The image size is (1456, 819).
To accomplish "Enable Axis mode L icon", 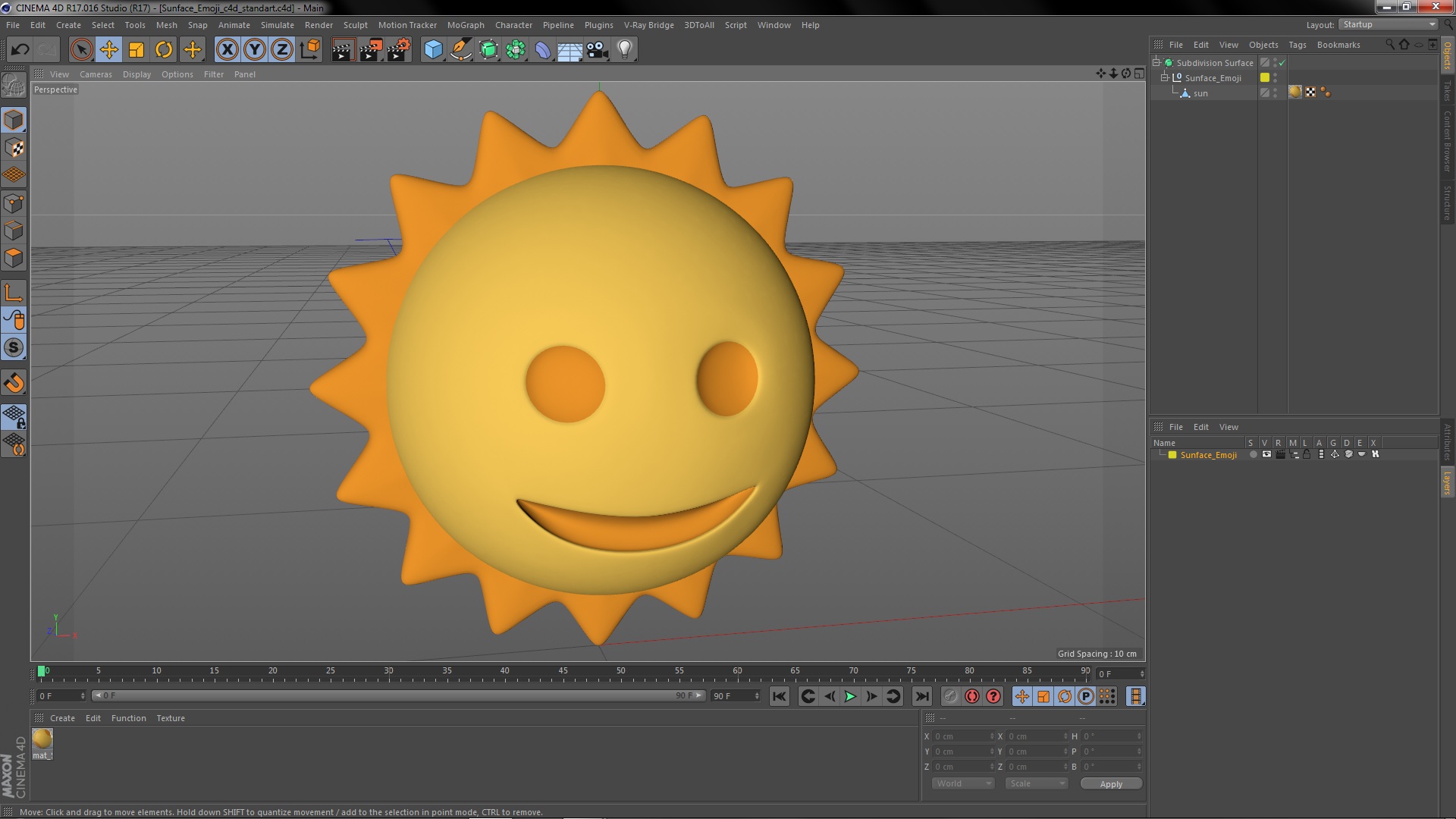I will [x=14, y=293].
